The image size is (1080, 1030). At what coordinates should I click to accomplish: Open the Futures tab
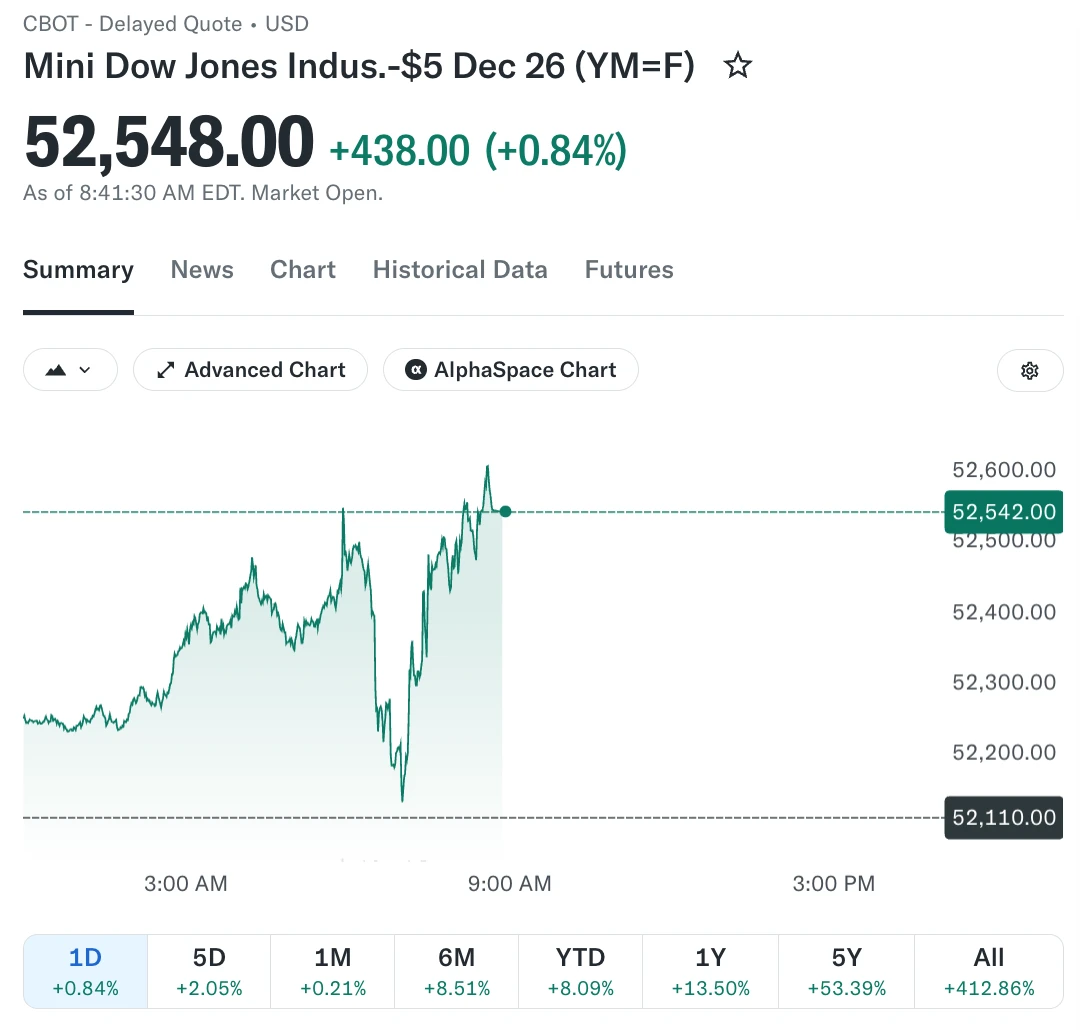click(x=629, y=269)
